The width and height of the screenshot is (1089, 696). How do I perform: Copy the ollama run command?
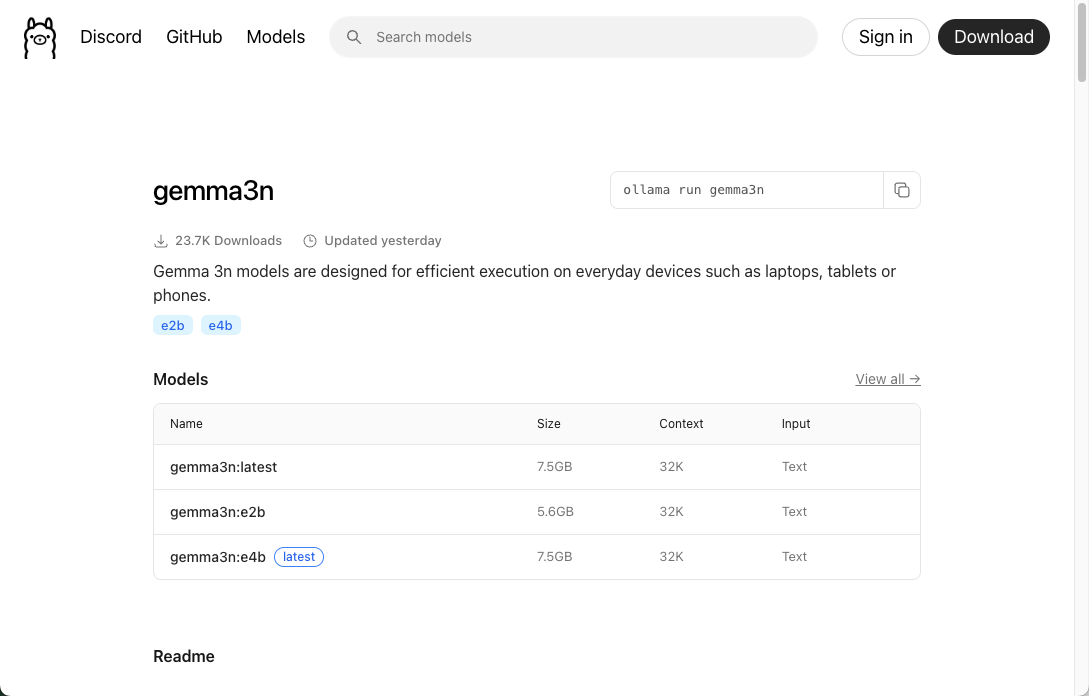point(901,190)
